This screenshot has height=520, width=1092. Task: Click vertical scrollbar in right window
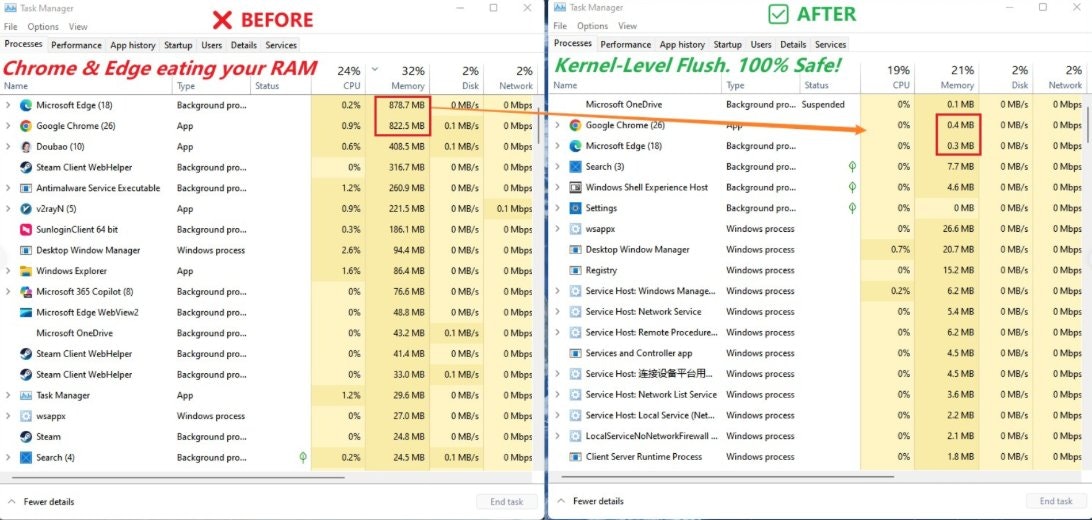(x=1088, y=124)
